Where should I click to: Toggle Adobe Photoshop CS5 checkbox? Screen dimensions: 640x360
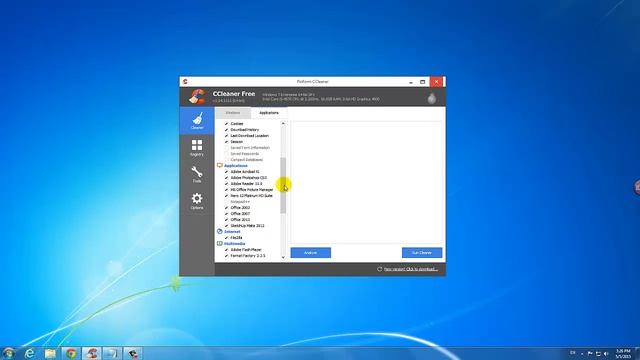point(227,178)
